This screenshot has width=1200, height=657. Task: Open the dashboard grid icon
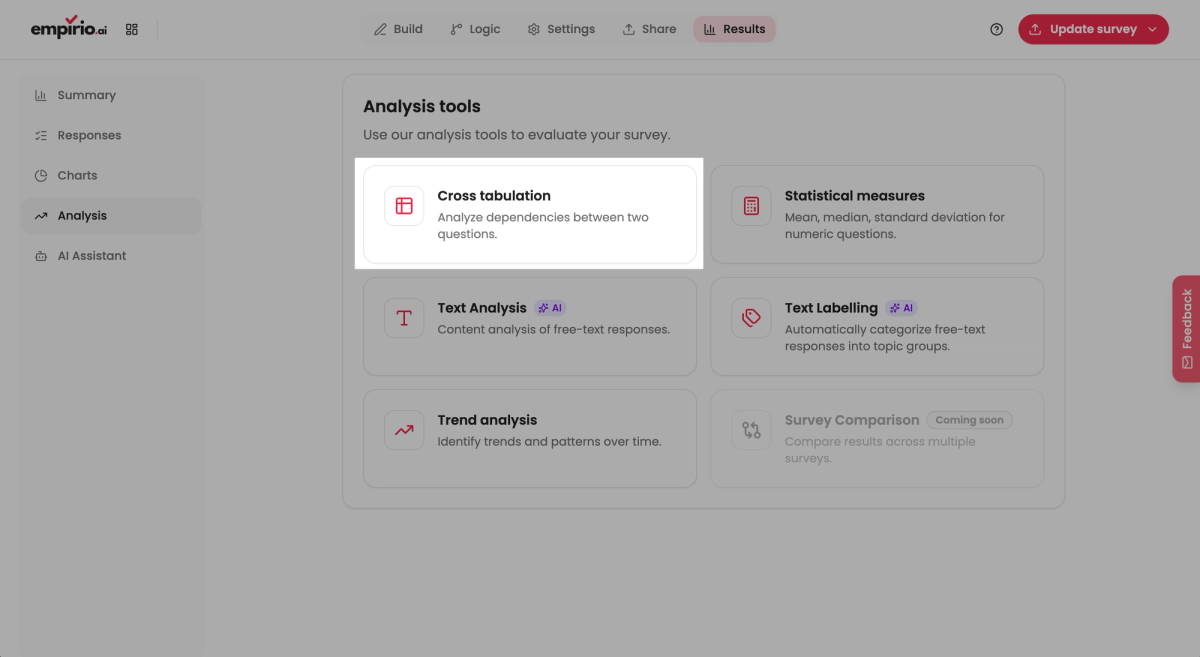132,29
